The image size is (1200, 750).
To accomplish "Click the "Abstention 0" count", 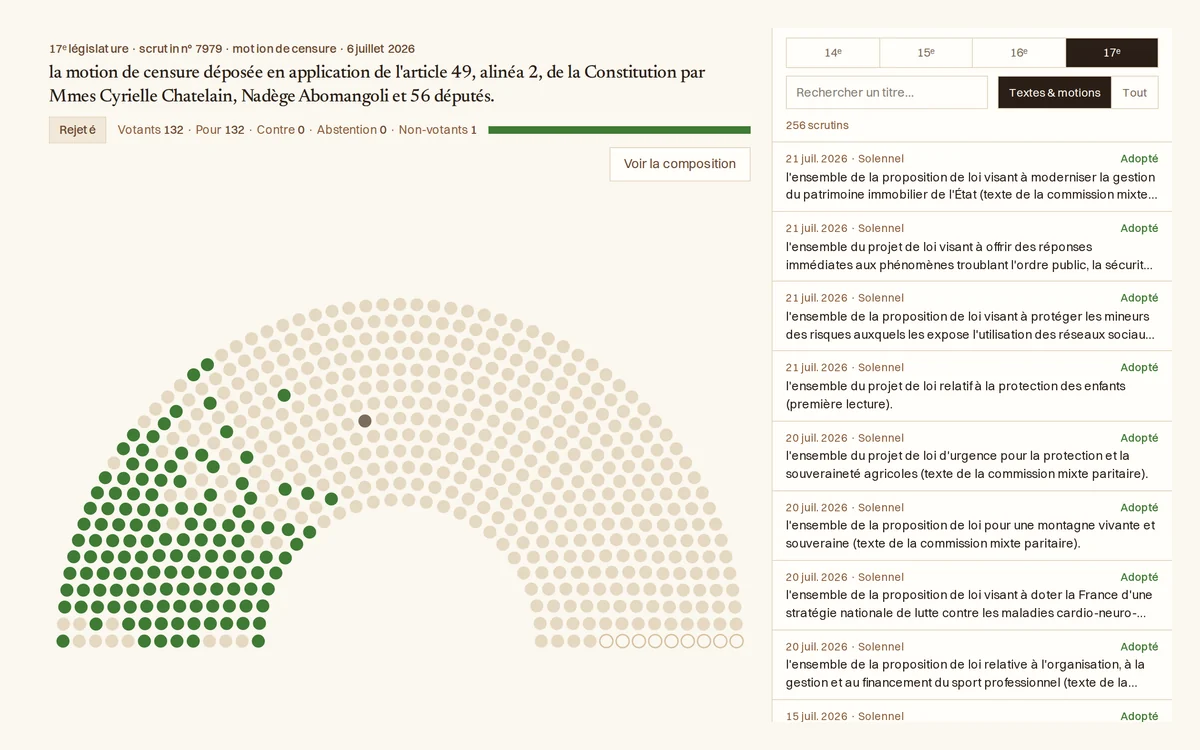I will click(352, 130).
